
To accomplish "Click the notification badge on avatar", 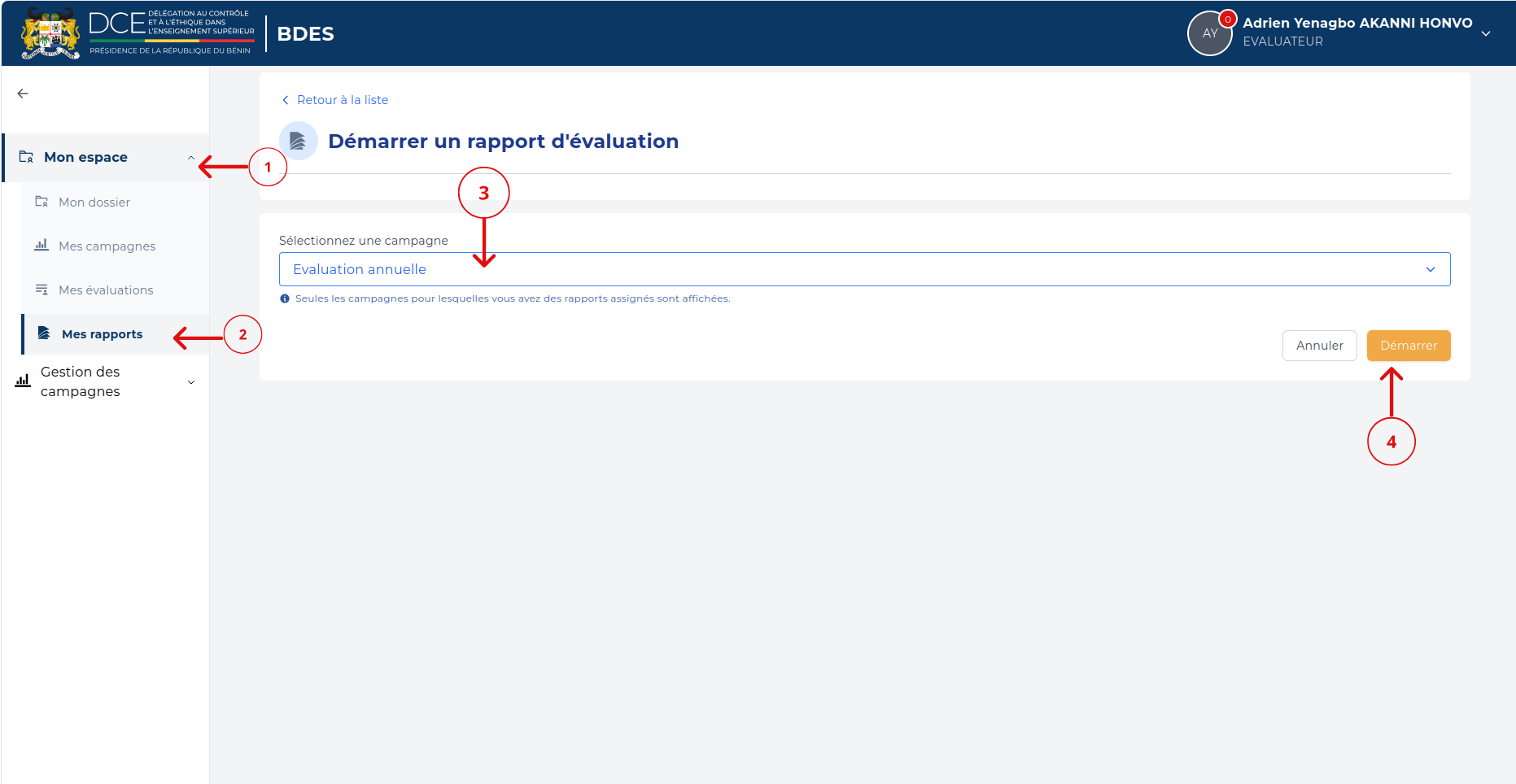I will coord(1228,19).
